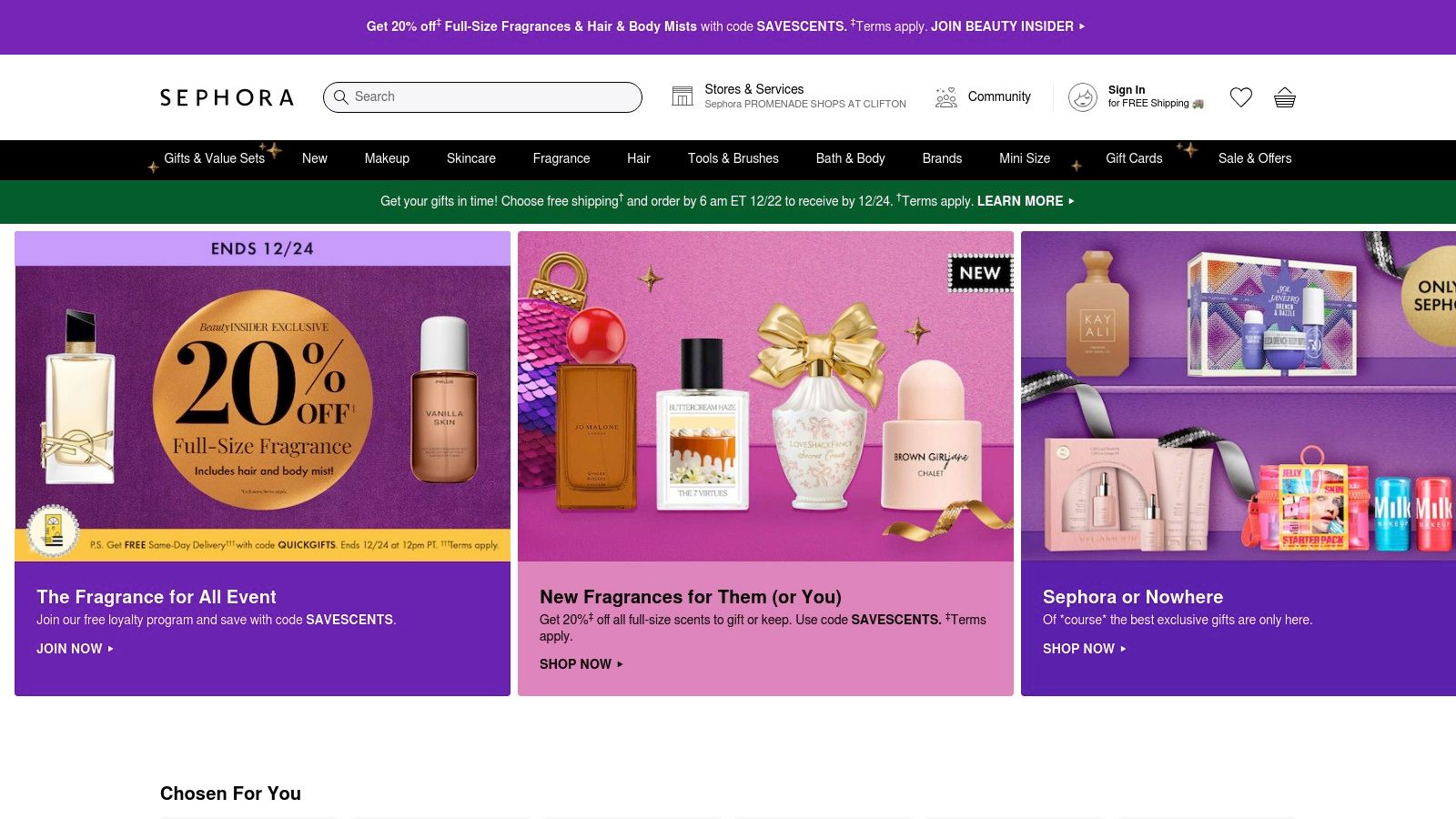Image resolution: width=1456 pixels, height=819 pixels.
Task: Click the search magnifier icon
Action: (341, 96)
